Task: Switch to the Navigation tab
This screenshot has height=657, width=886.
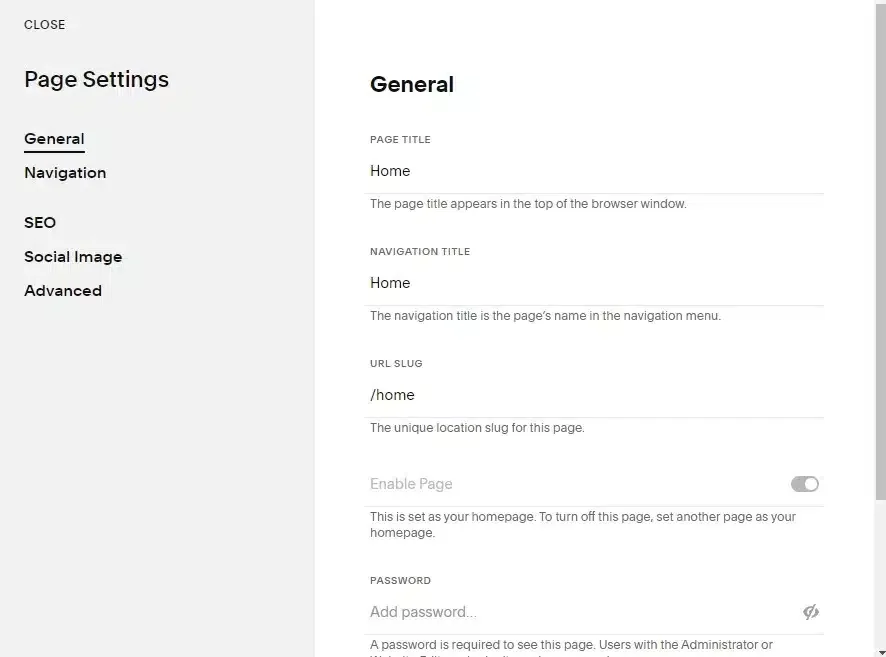Action: click(x=65, y=173)
